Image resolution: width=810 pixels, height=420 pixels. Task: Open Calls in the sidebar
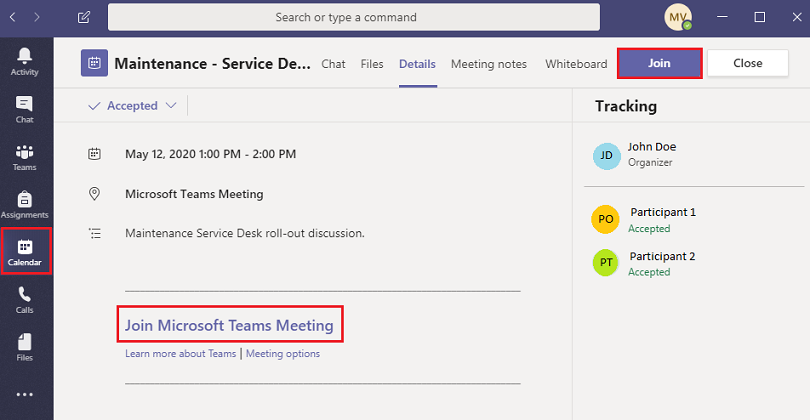(x=25, y=300)
